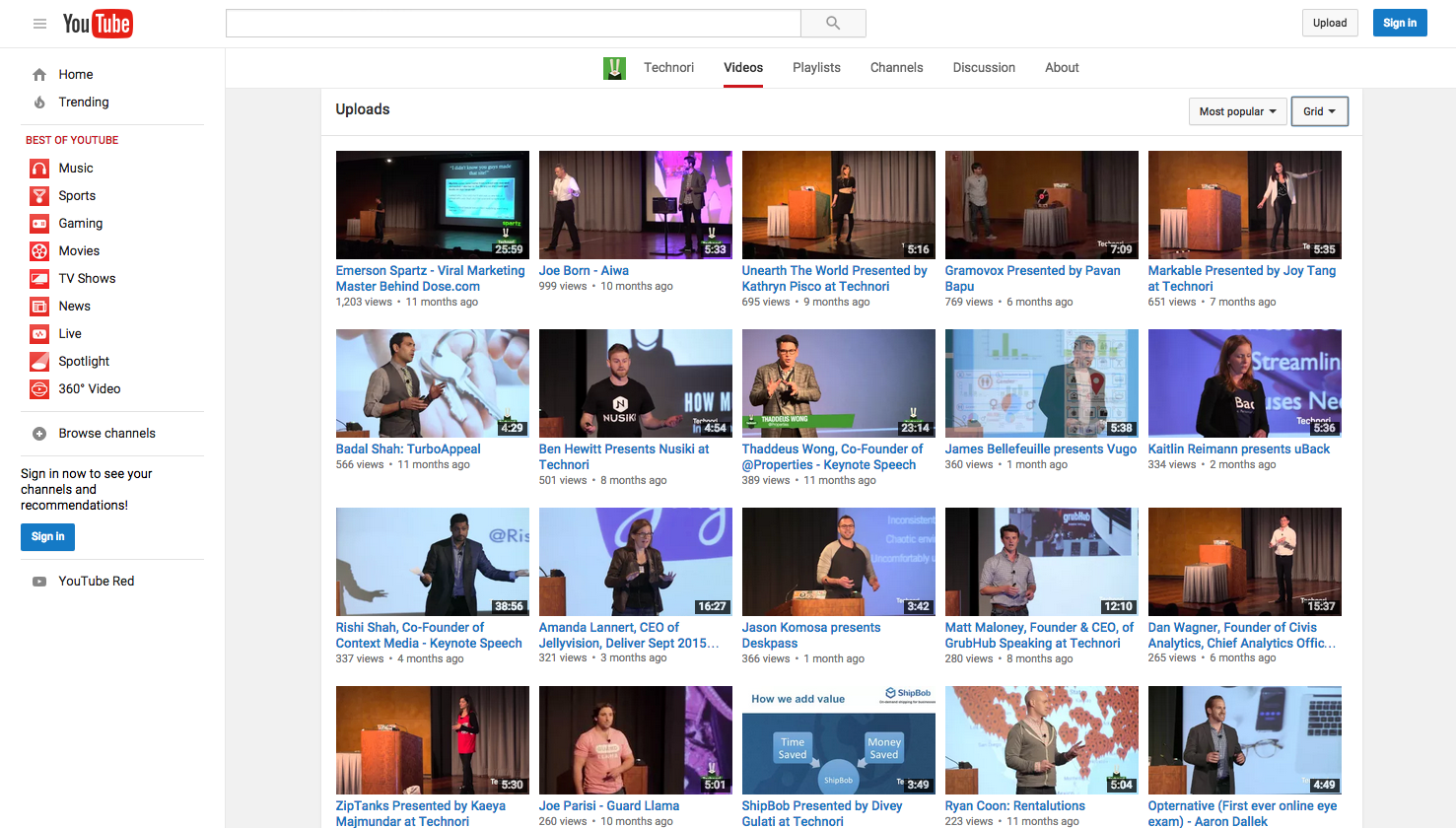Click the search input field
Screen dimensions: 1456x828
[514, 23]
